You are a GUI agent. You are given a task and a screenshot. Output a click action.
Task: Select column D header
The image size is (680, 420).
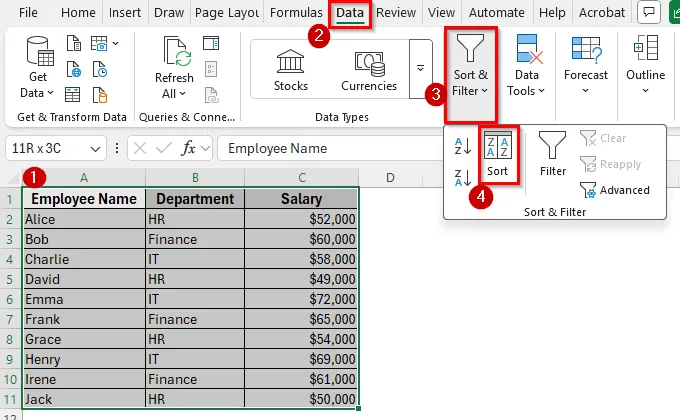390,178
